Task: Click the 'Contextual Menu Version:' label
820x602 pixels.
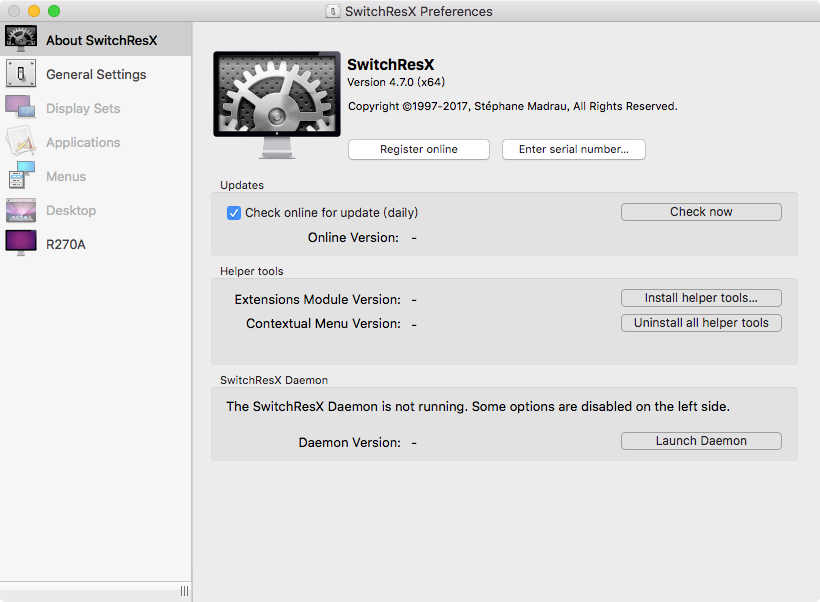Action: [x=323, y=324]
